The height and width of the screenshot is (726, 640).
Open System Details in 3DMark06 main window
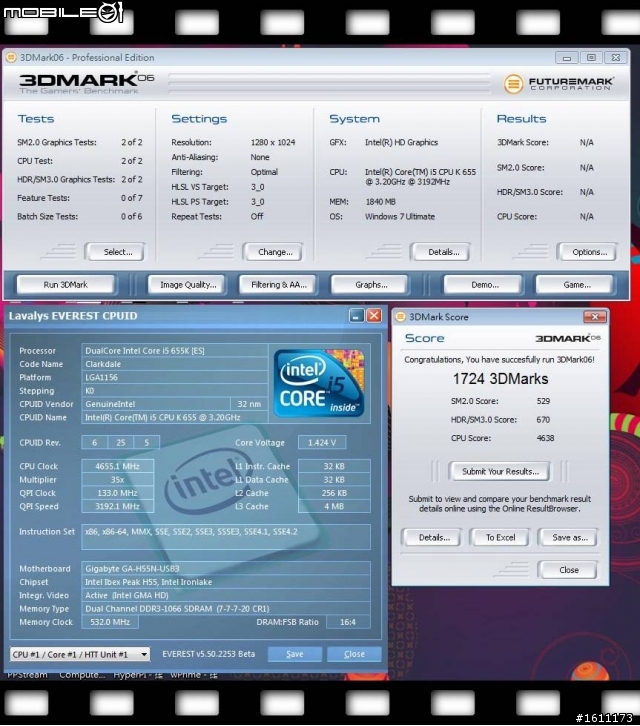point(443,252)
